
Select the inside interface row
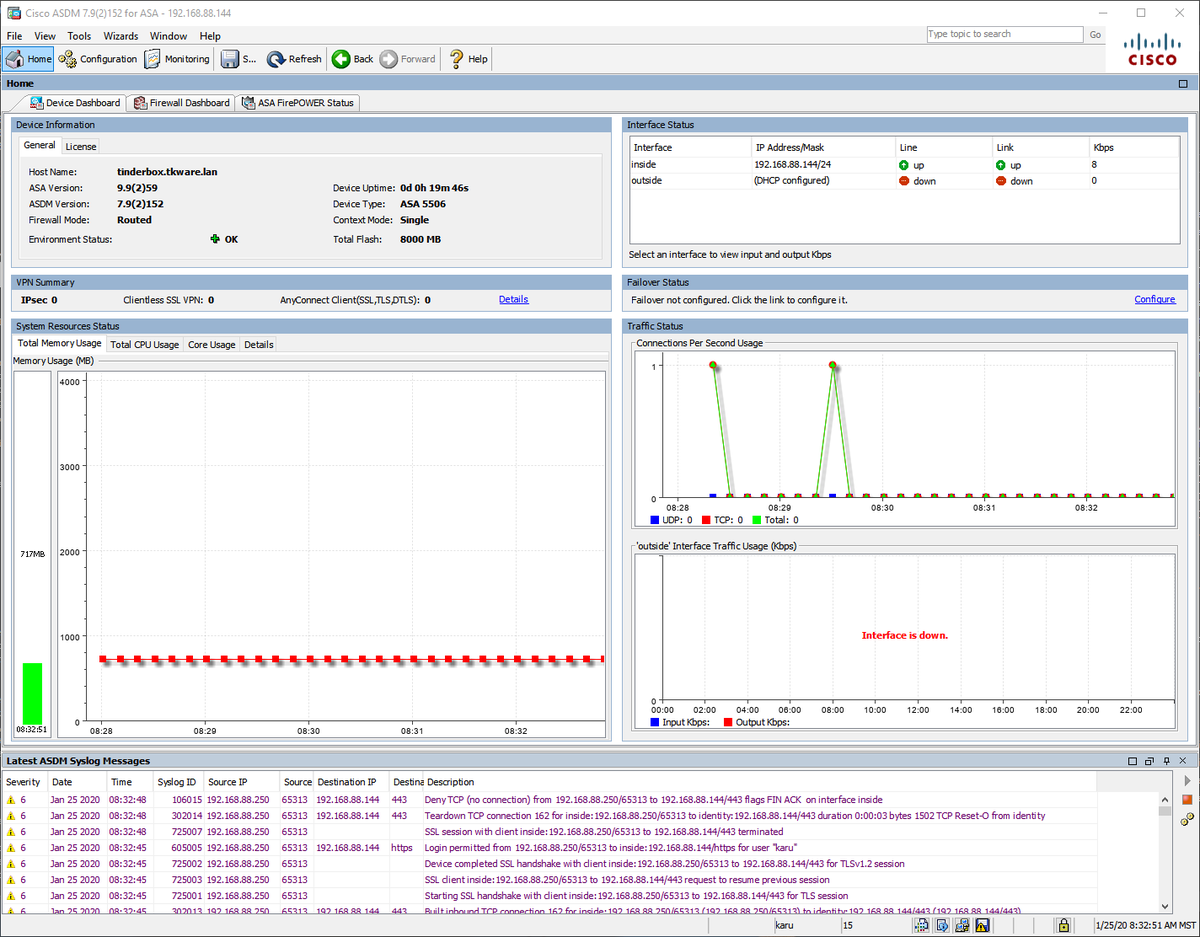tap(905, 164)
